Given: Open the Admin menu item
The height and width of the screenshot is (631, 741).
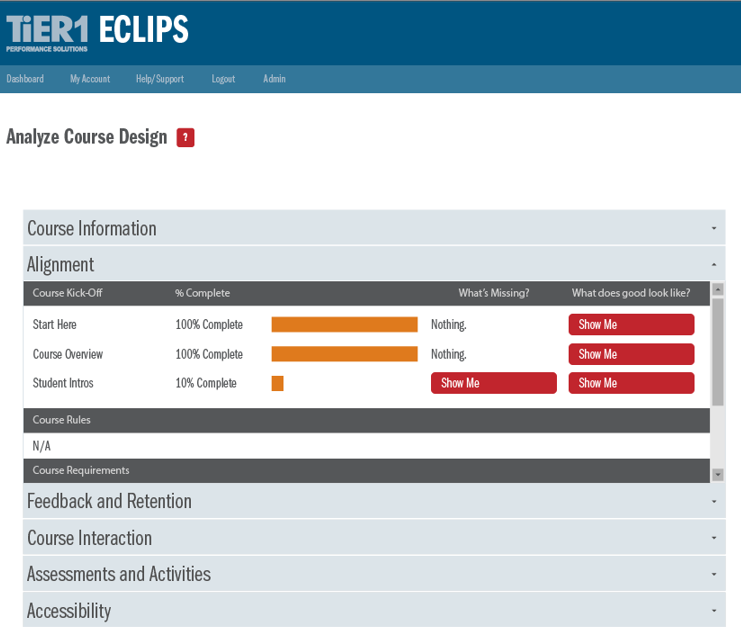Looking at the screenshot, I should pos(274,79).
